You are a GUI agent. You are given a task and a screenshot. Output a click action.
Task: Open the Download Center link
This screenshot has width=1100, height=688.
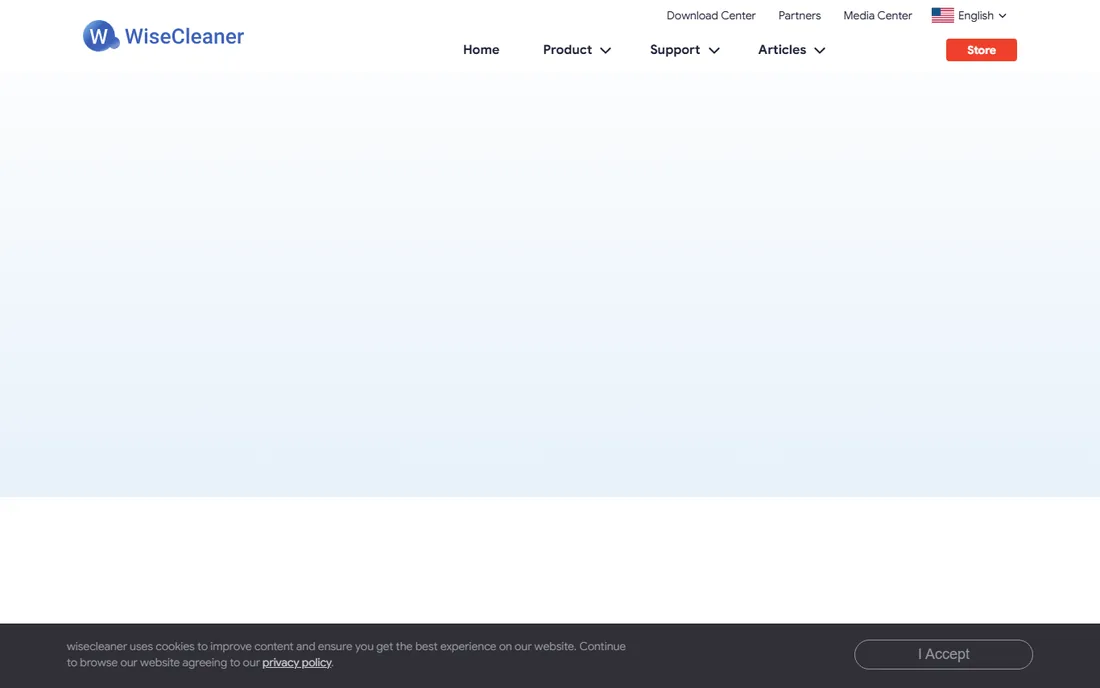click(711, 15)
